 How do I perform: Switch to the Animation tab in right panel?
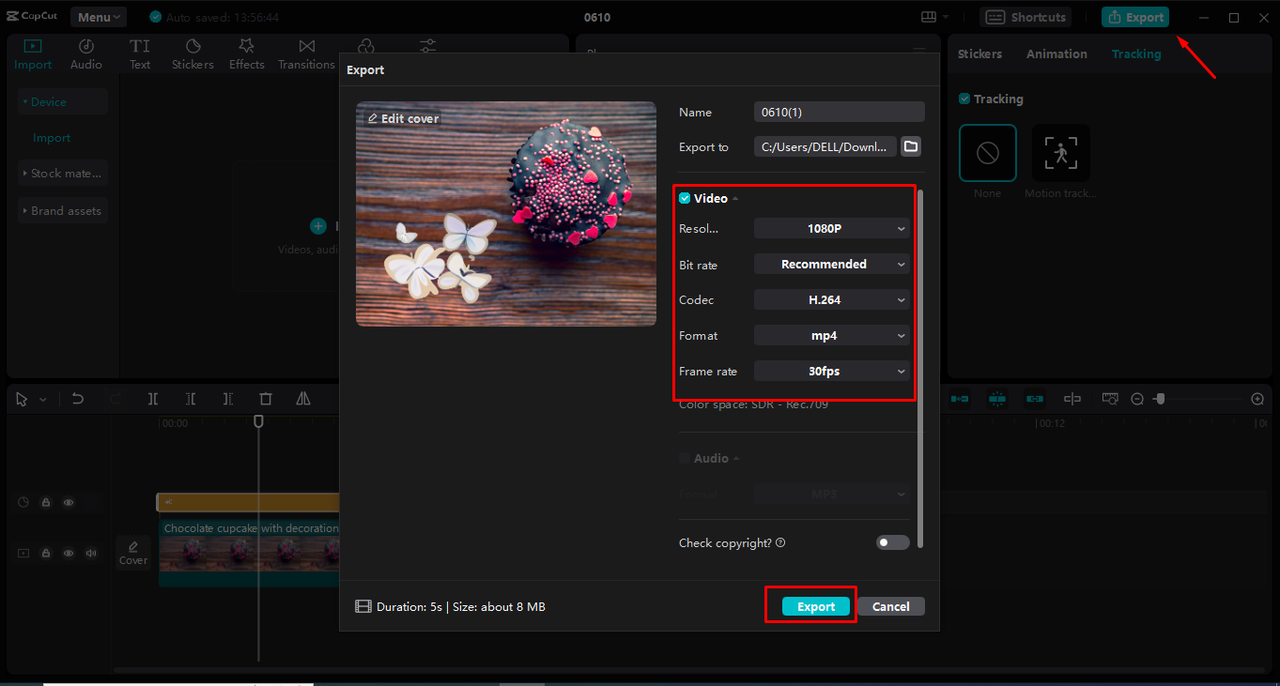pyautogui.click(x=1056, y=54)
